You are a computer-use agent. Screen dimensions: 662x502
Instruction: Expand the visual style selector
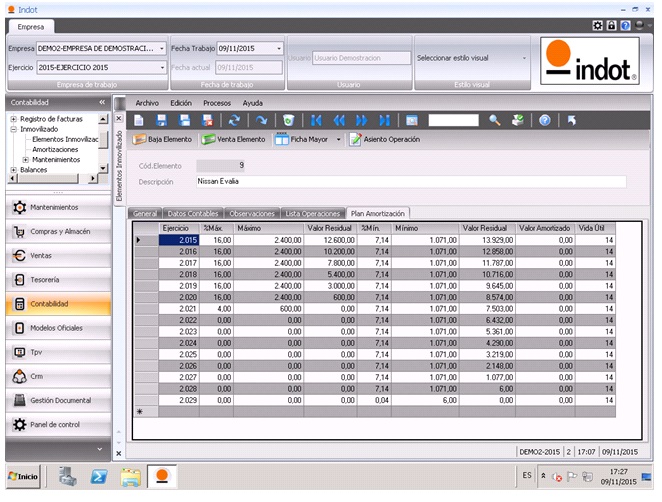[524, 58]
